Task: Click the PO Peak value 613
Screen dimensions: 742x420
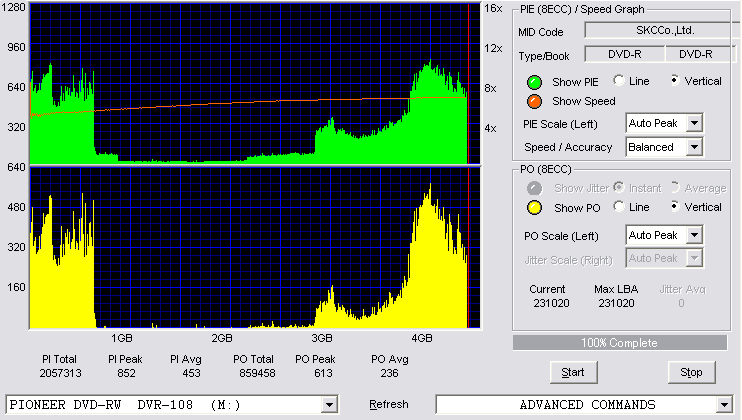Action: click(323, 373)
